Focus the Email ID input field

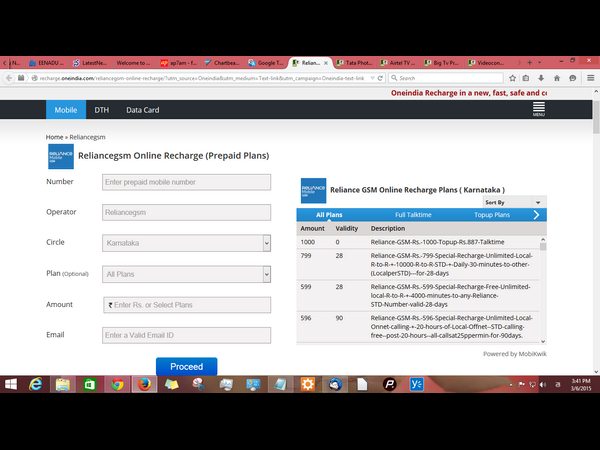186,336
